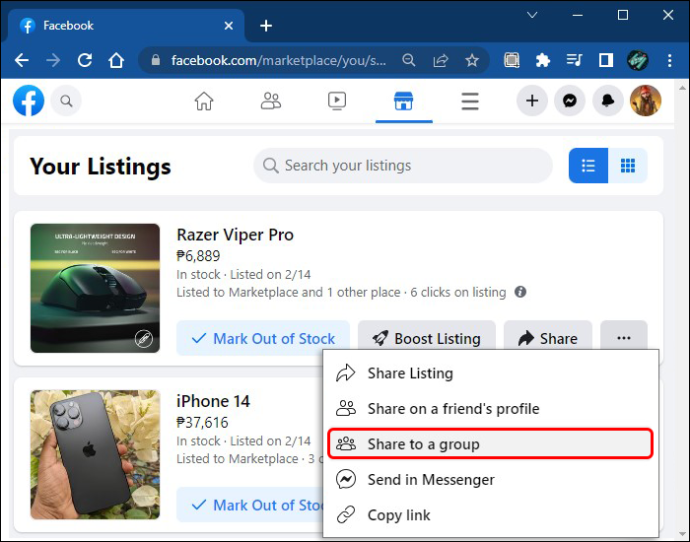
Task: Select the Facebook browser tab
Action: [126, 26]
